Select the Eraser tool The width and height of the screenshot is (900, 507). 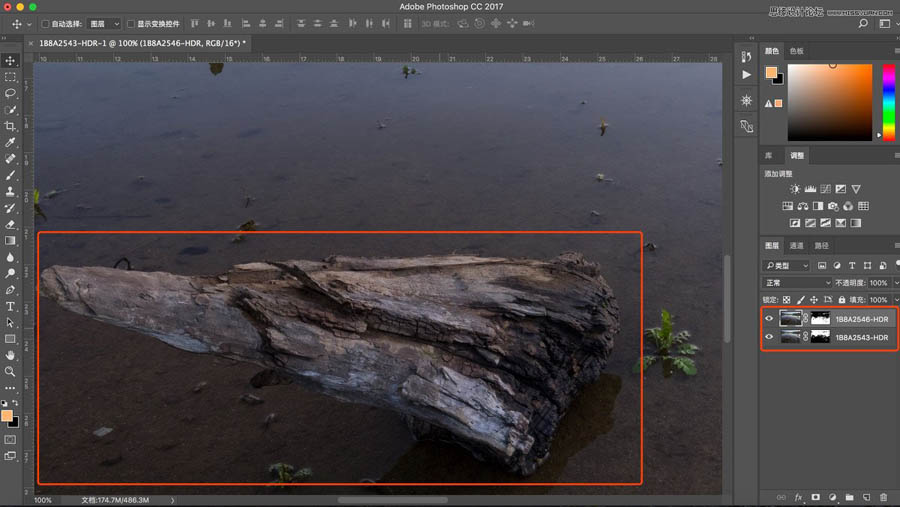point(10,224)
